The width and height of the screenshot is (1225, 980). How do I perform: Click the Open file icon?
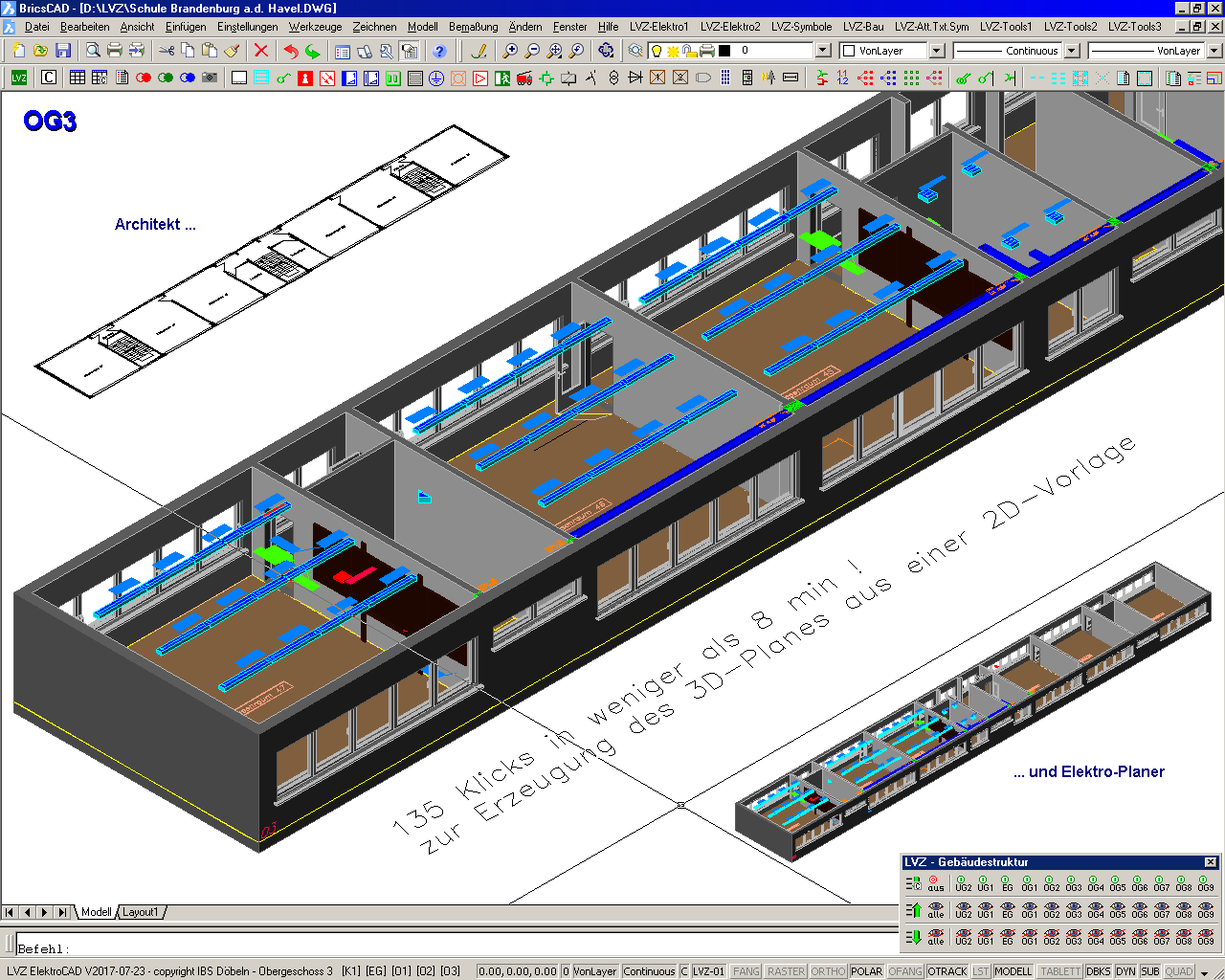(x=40, y=50)
